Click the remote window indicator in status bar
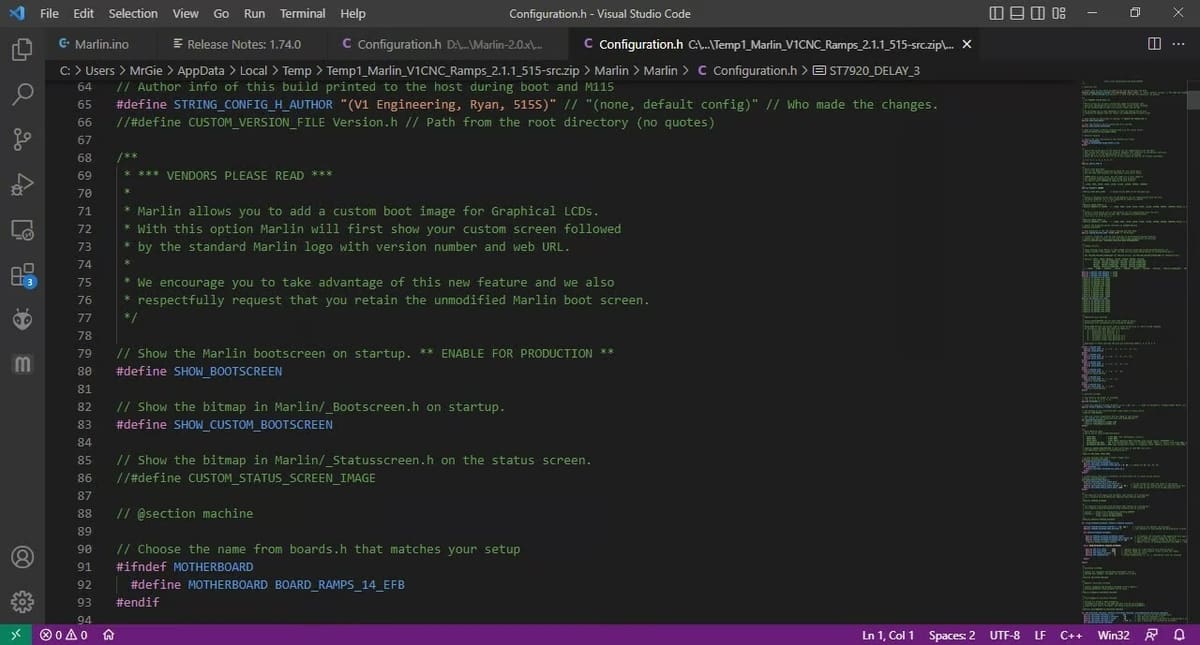Viewport: 1200px width, 645px height. 14,635
